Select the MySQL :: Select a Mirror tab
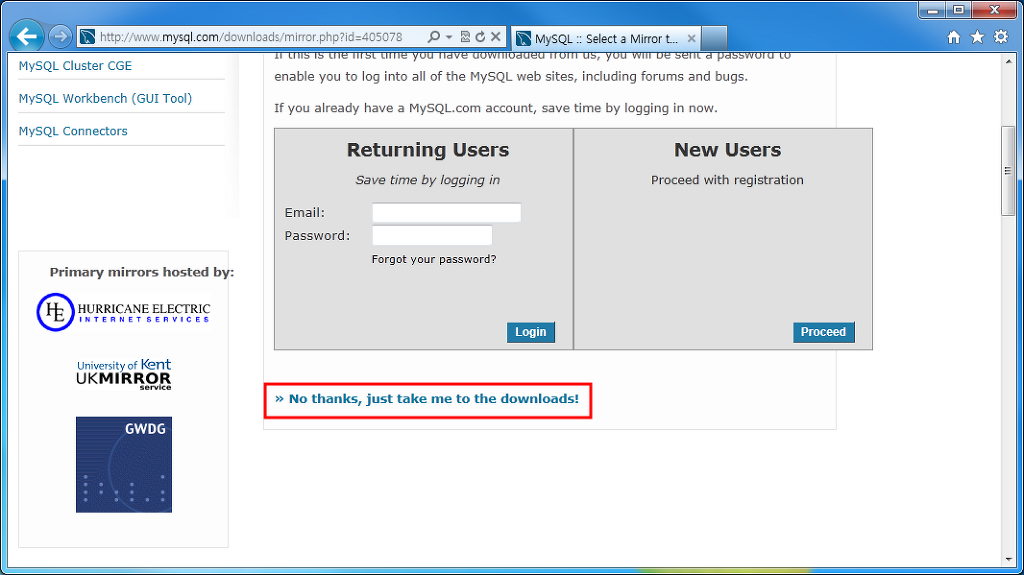 pos(605,39)
